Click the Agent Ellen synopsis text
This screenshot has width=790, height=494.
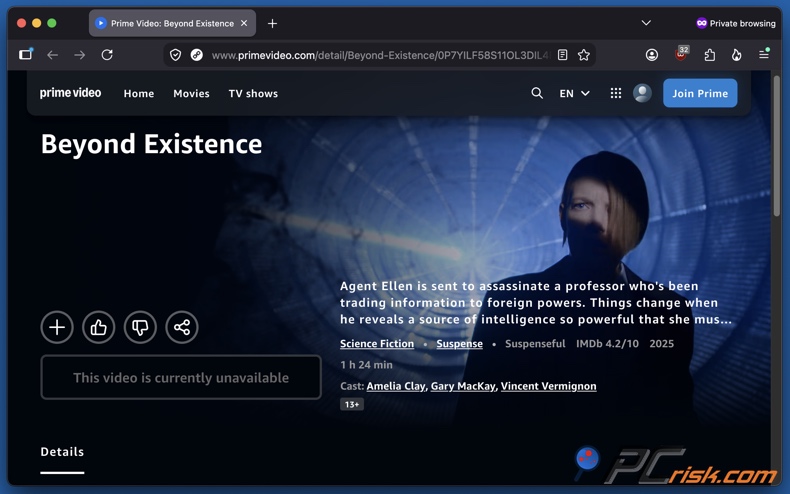(x=536, y=303)
